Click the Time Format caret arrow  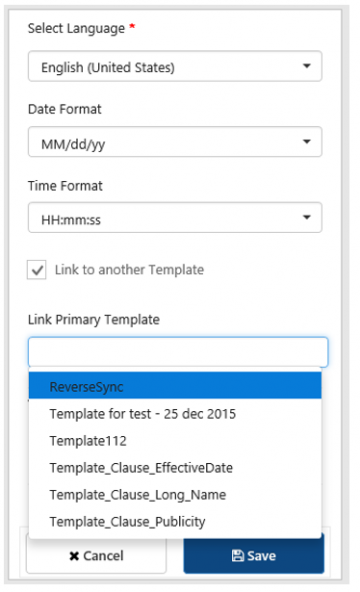click(x=307, y=217)
